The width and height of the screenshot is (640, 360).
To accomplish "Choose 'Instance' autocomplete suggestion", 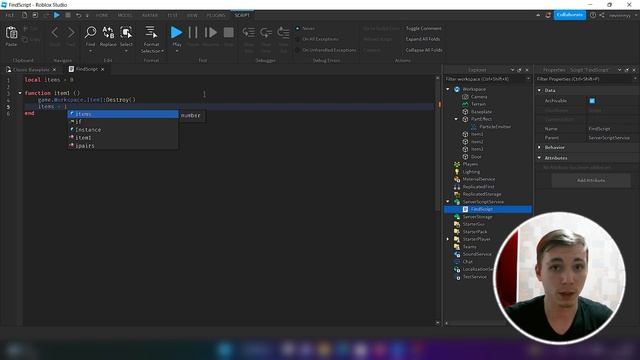I will [123, 130].
